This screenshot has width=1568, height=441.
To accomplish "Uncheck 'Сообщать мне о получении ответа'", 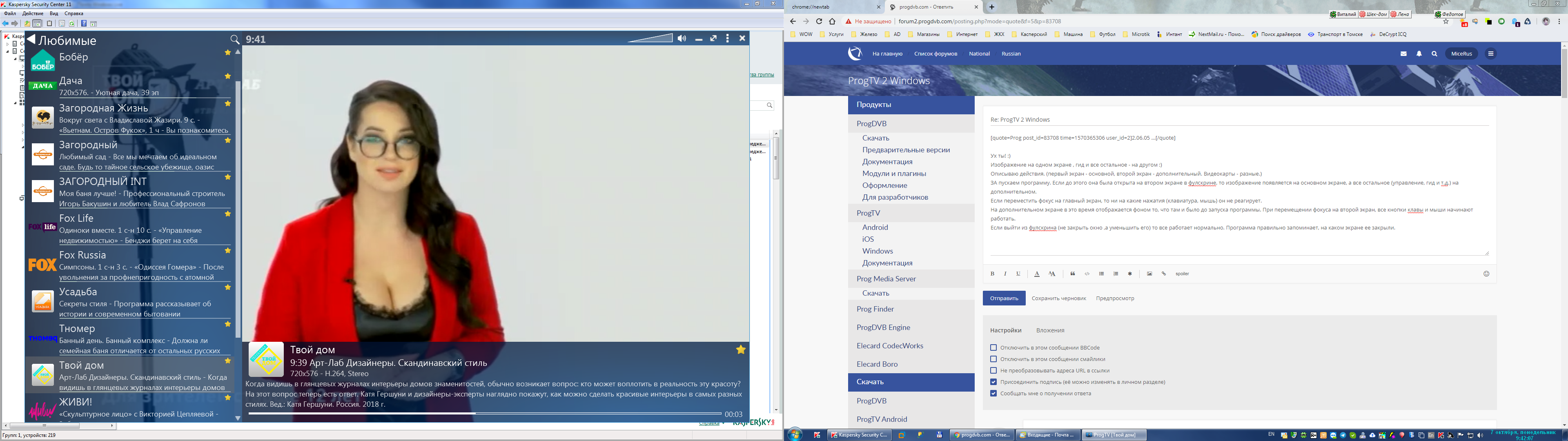I will coord(993,394).
